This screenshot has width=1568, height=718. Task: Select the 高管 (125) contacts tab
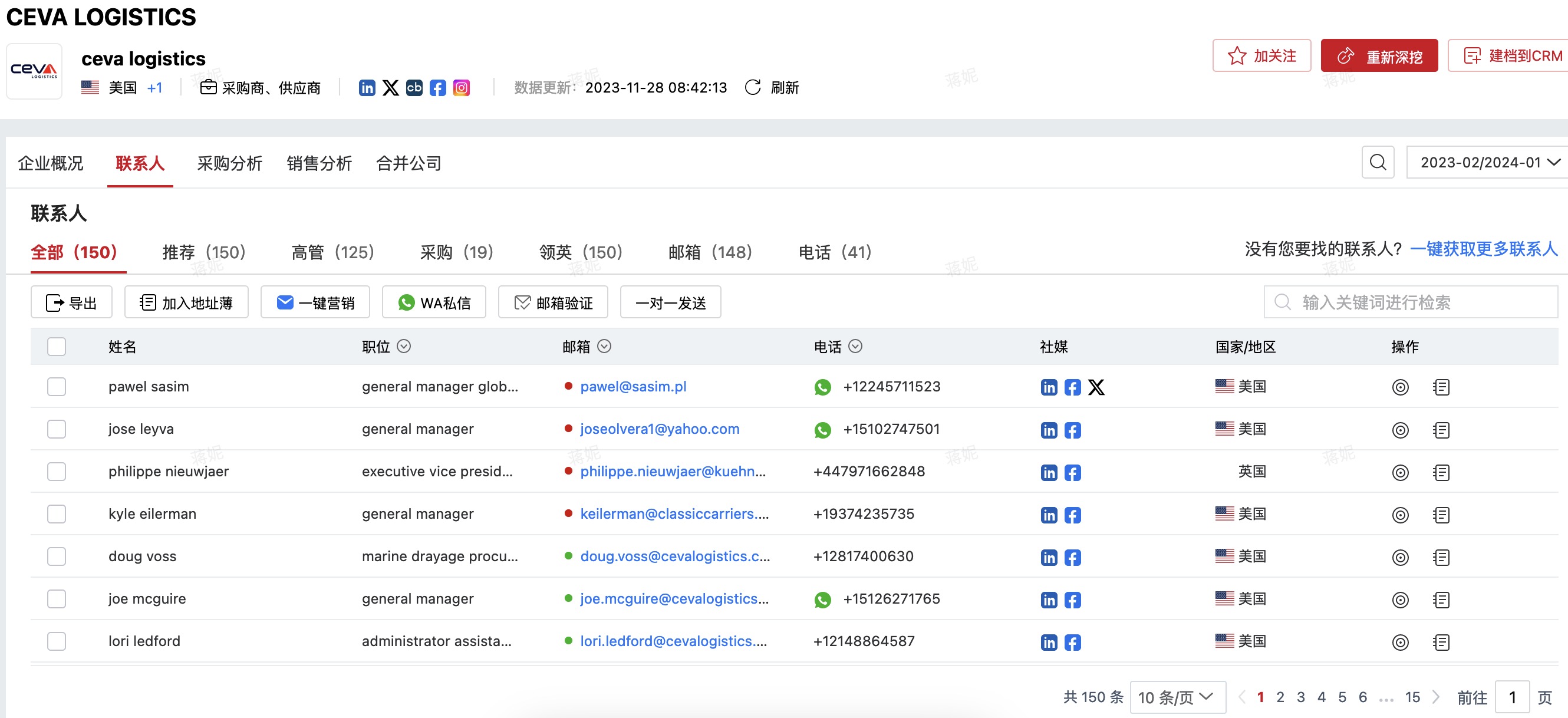click(x=332, y=252)
